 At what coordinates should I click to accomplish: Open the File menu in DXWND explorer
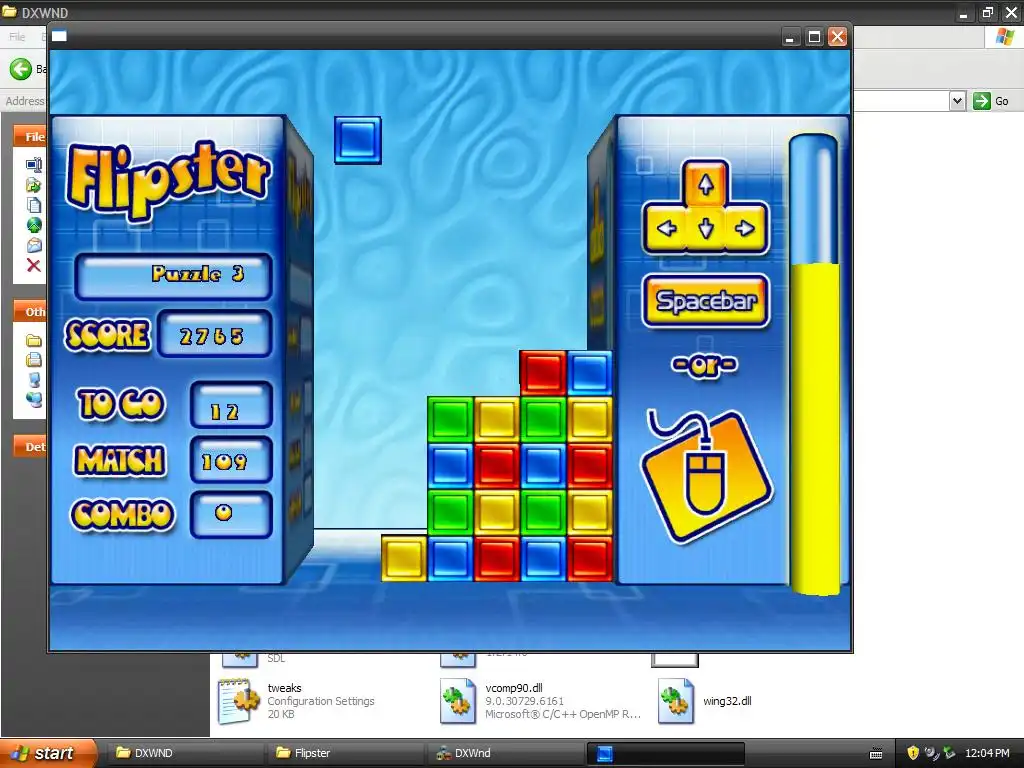[18, 37]
